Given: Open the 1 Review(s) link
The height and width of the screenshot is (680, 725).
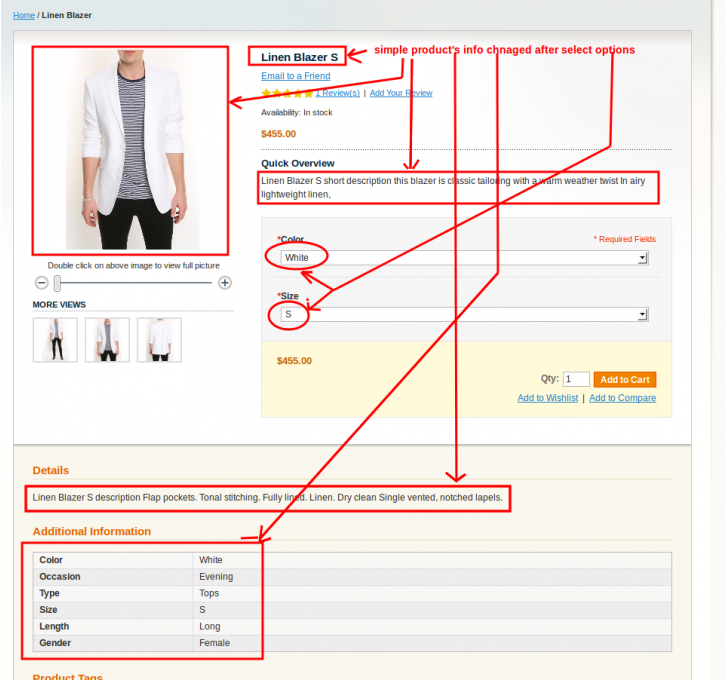Looking at the screenshot, I should 338,93.
